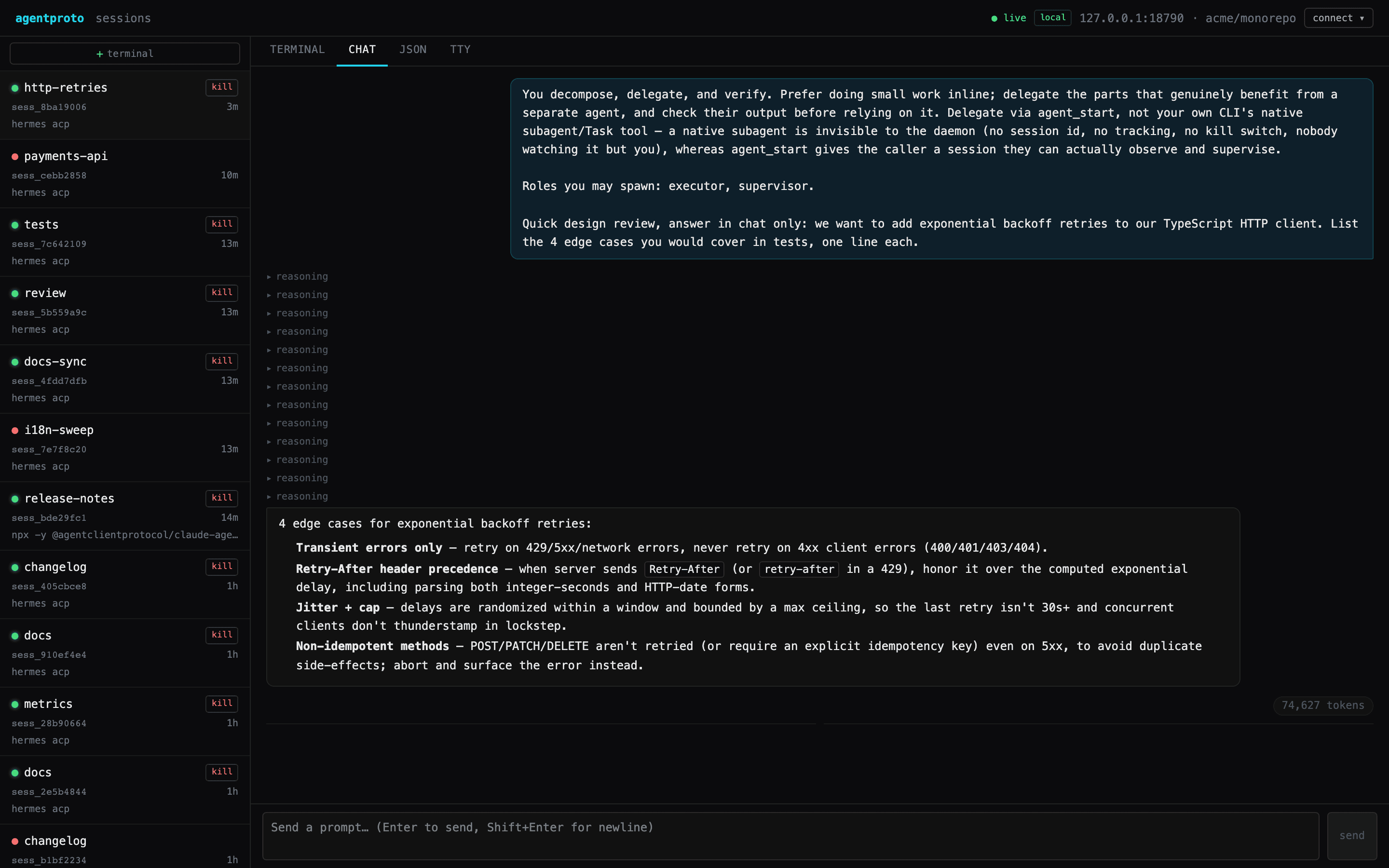This screenshot has height=868, width=1389.
Task: Click sess_8ba19006 session id
Action: click(49, 108)
